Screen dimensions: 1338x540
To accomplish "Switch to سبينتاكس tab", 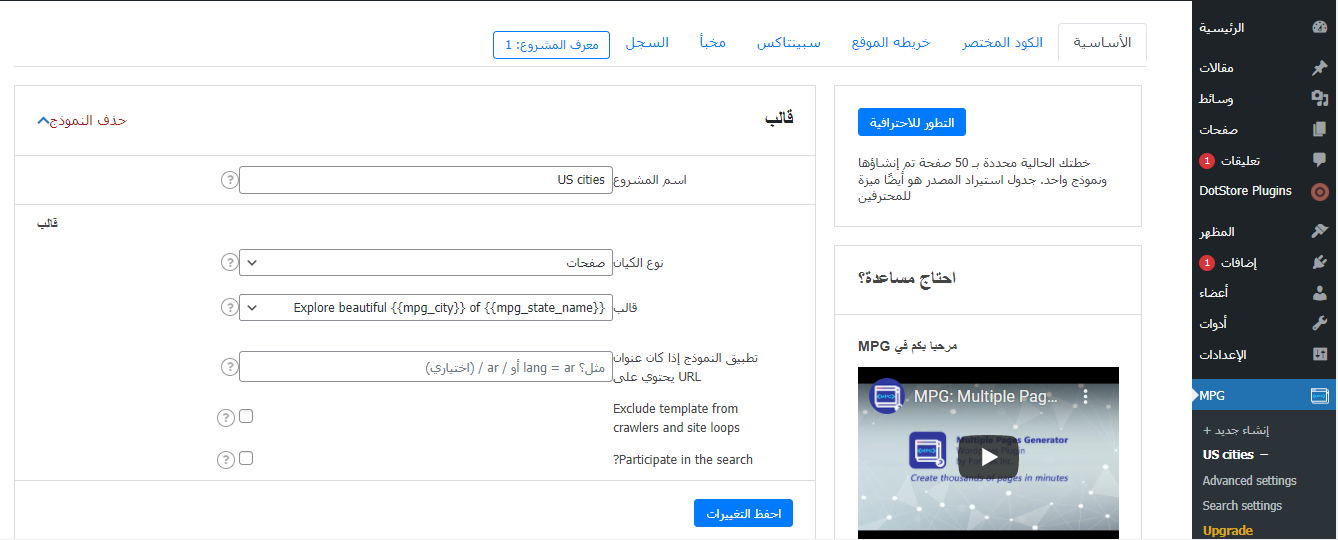I will tap(789, 43).
